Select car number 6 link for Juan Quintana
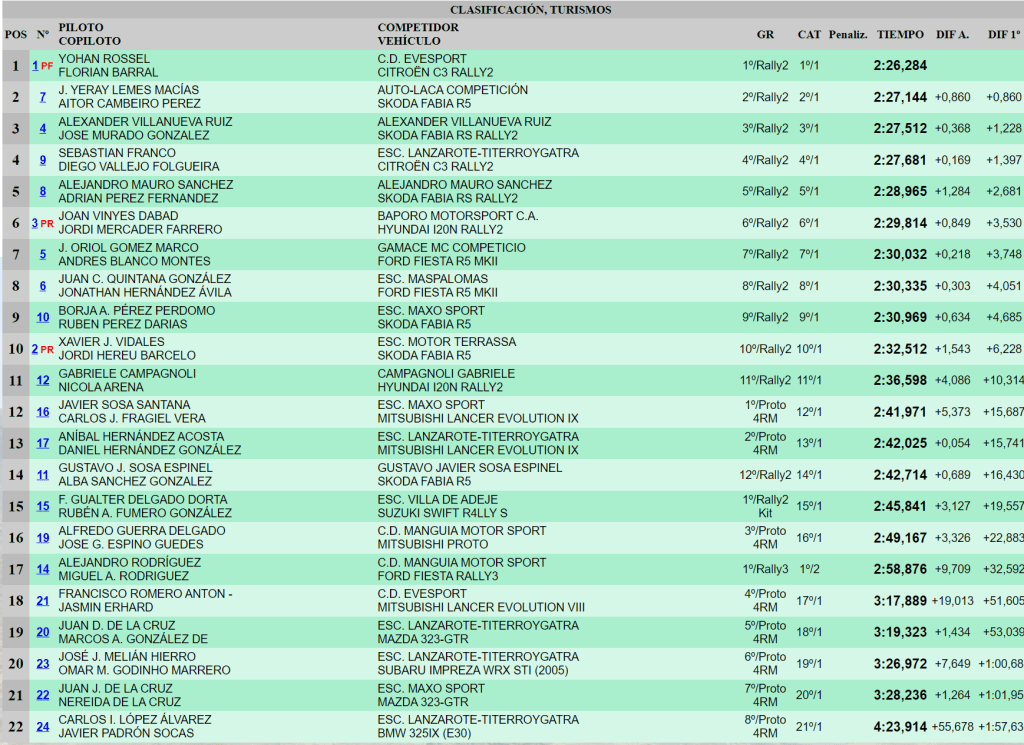The image size is (1024, 745). pyautogui.click(x=43, y=286)
